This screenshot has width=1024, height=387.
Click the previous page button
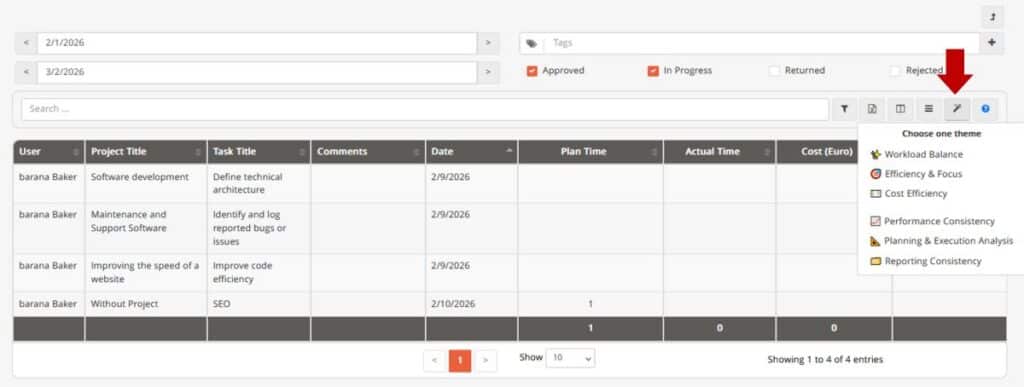tap(434, 361)
